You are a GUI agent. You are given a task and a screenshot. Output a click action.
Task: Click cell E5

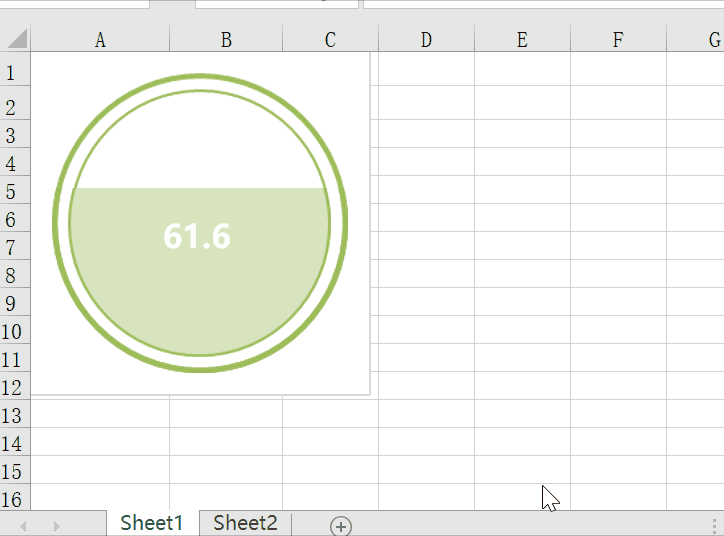[522, 190]
